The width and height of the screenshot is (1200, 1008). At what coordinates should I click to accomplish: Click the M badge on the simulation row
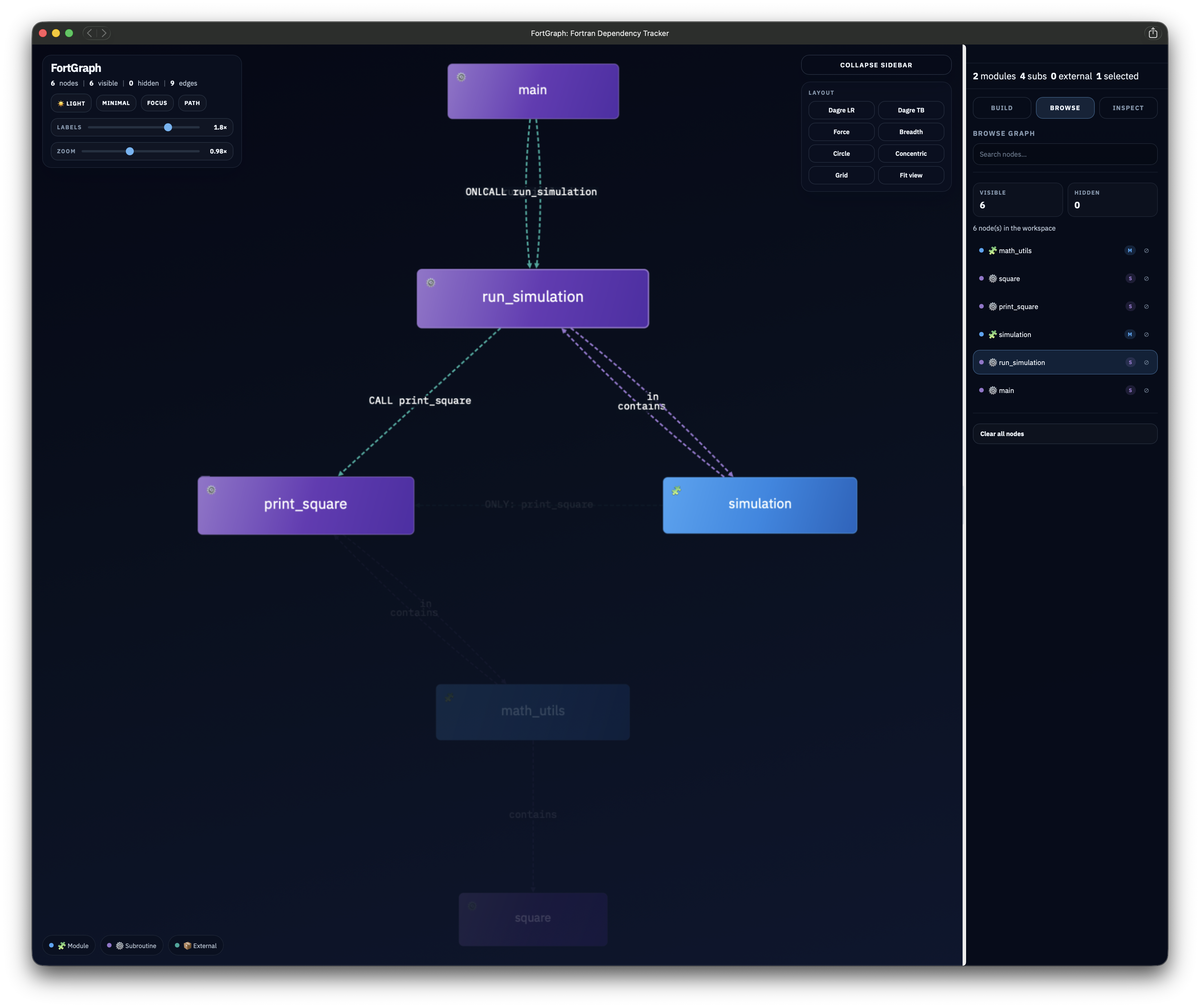[x=1130, y=334]
